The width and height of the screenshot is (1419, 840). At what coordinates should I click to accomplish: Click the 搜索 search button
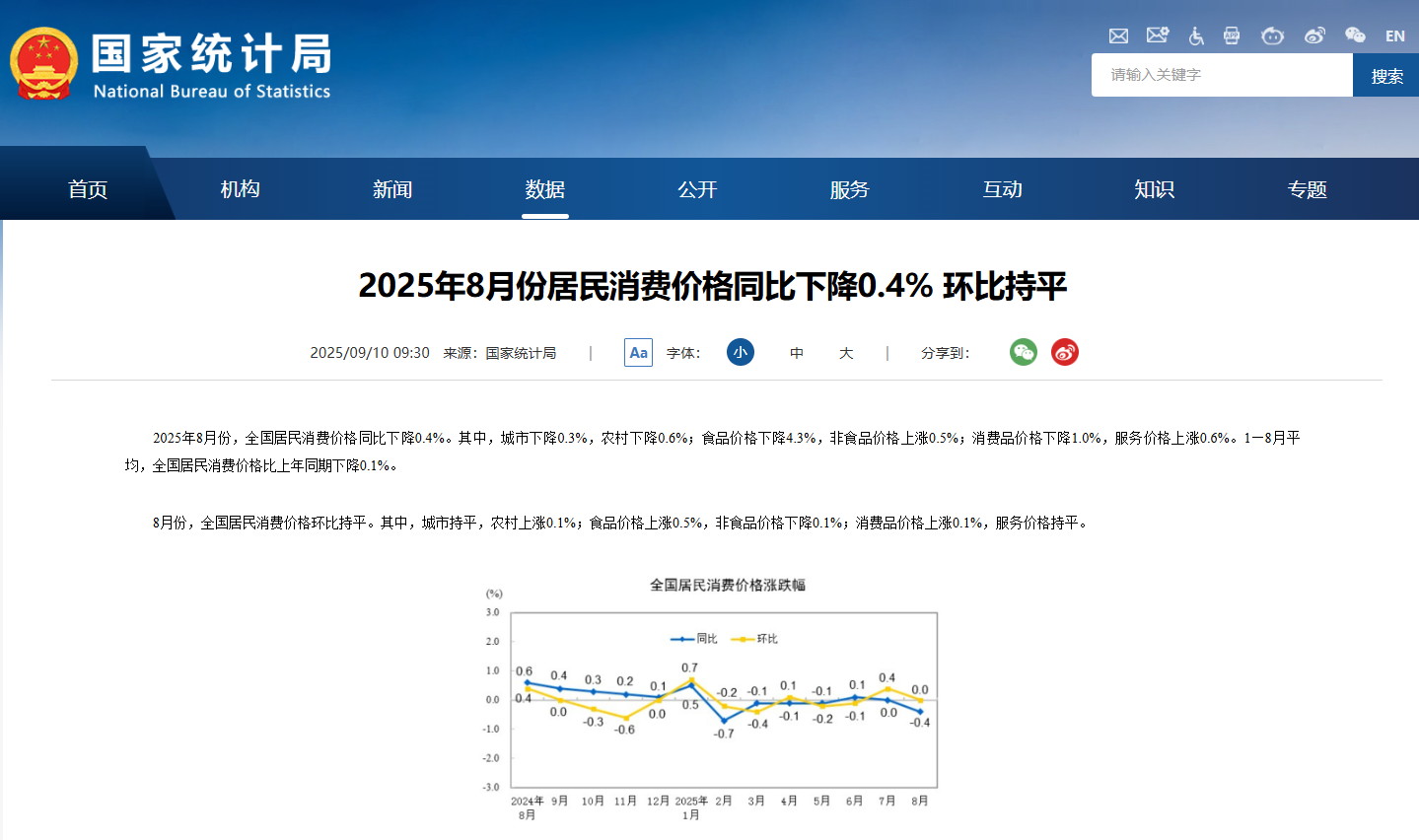point(1386,75)
